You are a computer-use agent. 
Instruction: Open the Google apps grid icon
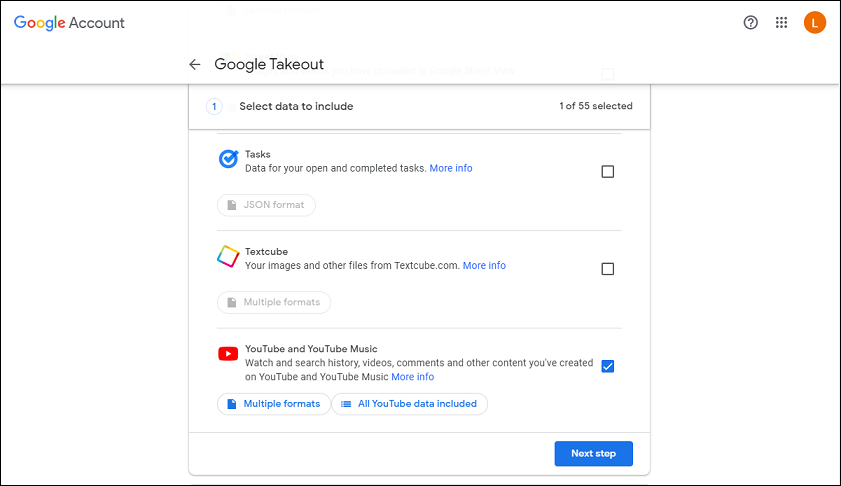pyautogui.click(x=781, y=23)
